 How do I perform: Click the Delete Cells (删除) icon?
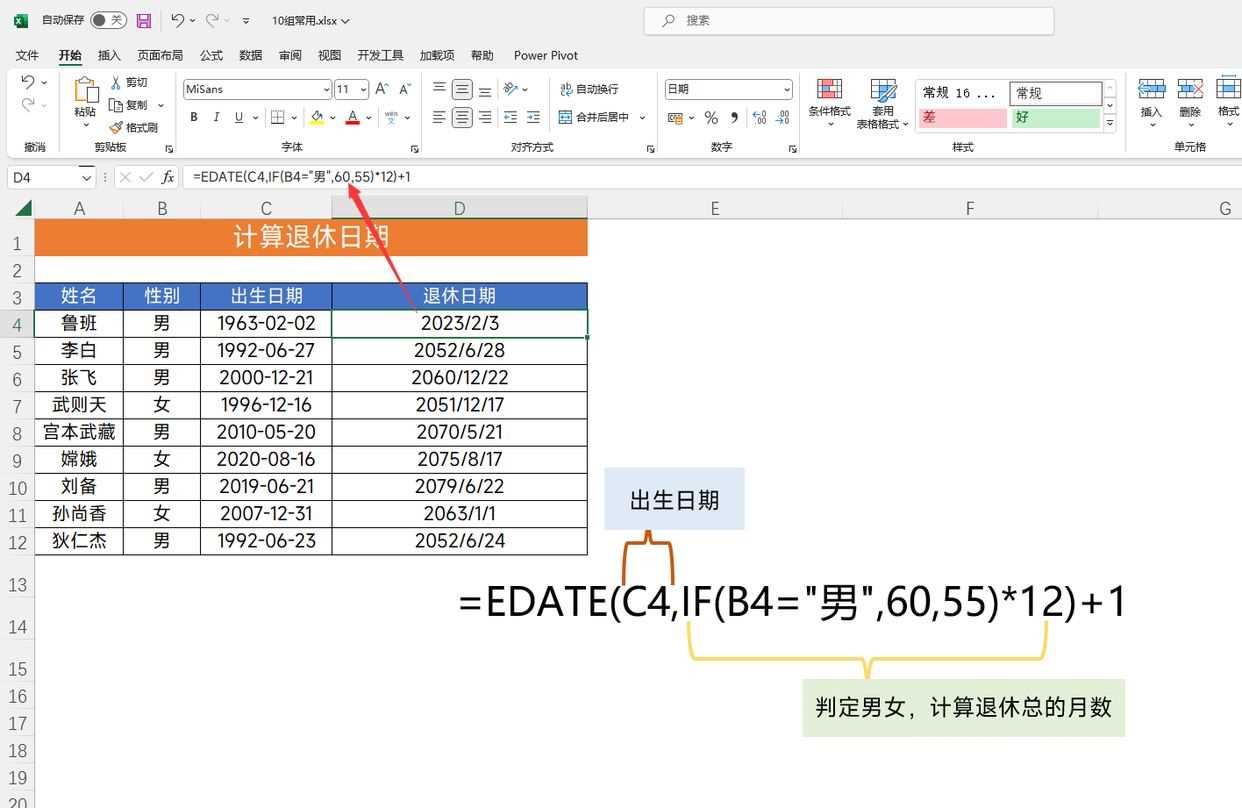1190,100
